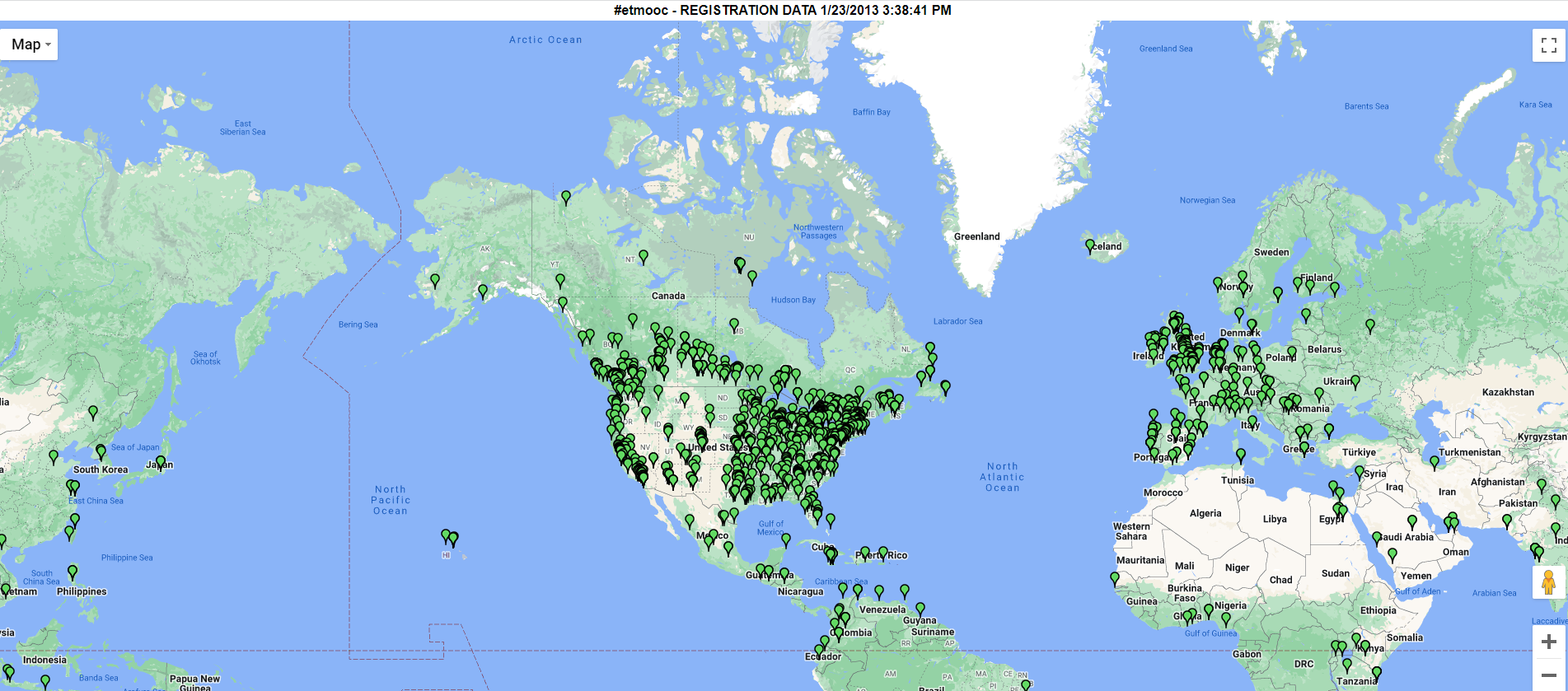This screenshot has height=691, width=1568.
Task: Click the lone marker in Russia
Action: (x=1370, y=325)
